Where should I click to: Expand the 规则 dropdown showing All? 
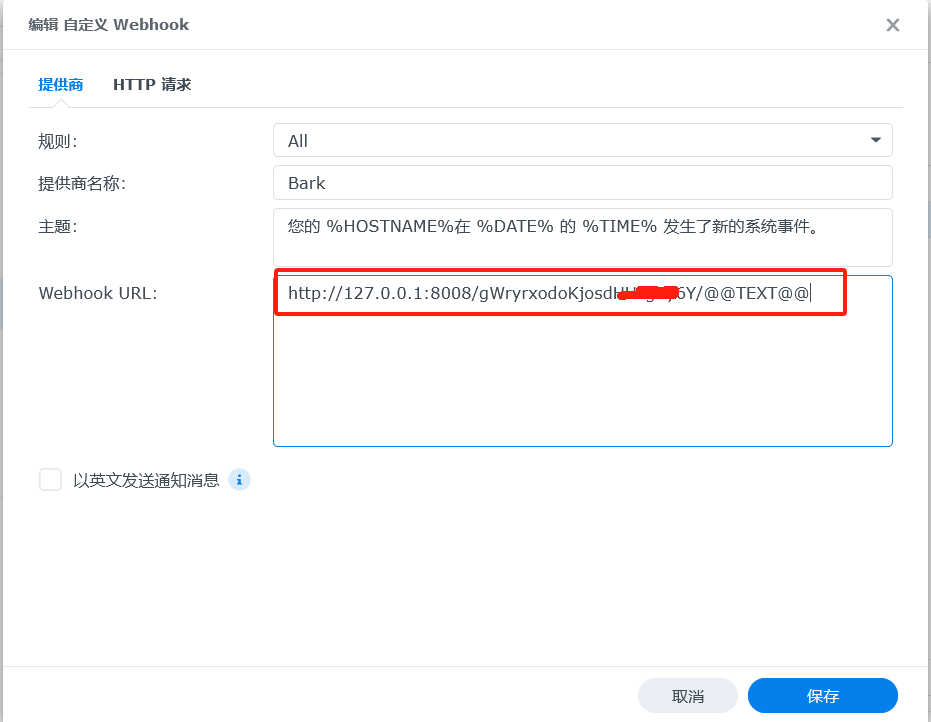click(582, 141)
